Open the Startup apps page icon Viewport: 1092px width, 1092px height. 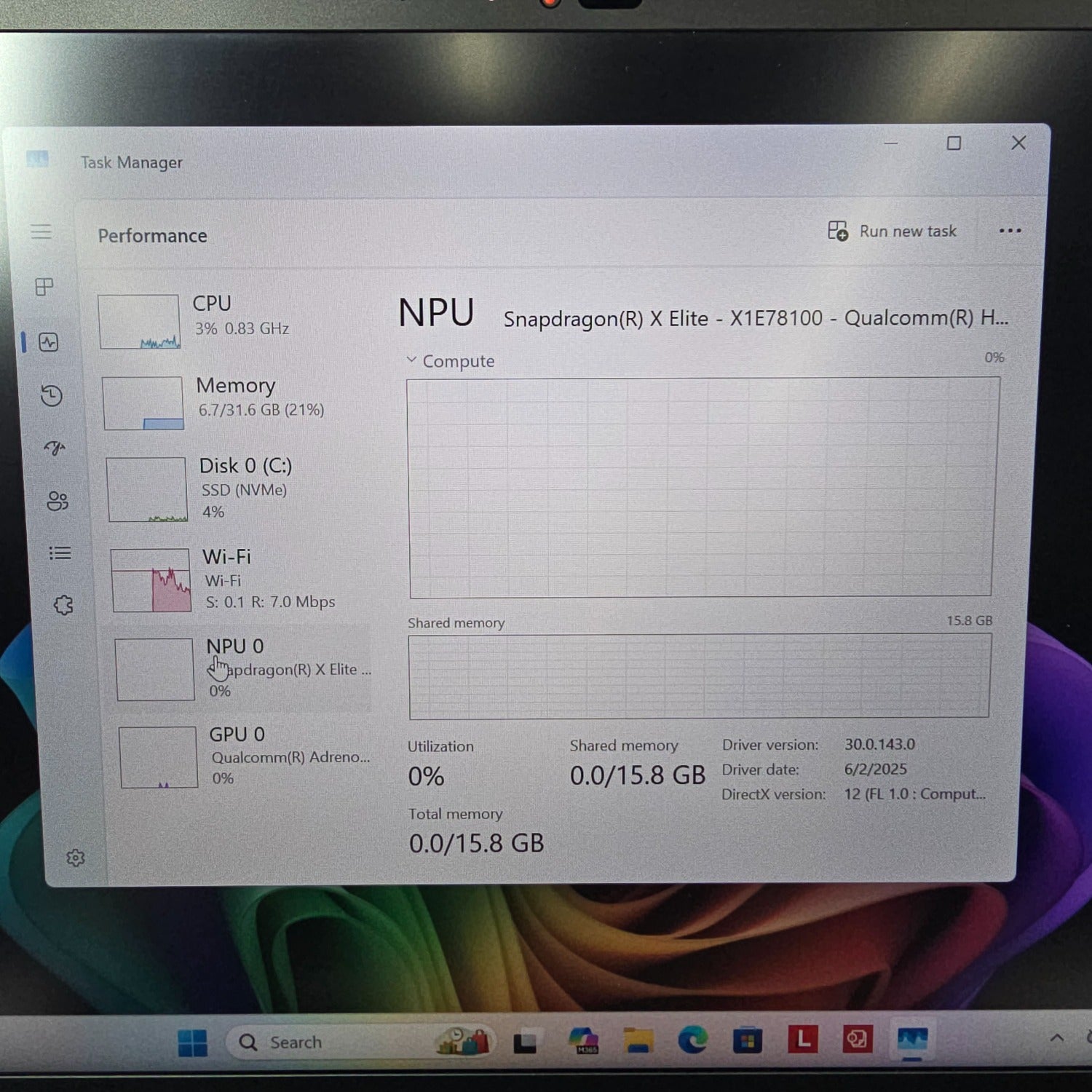click(55, 448)
